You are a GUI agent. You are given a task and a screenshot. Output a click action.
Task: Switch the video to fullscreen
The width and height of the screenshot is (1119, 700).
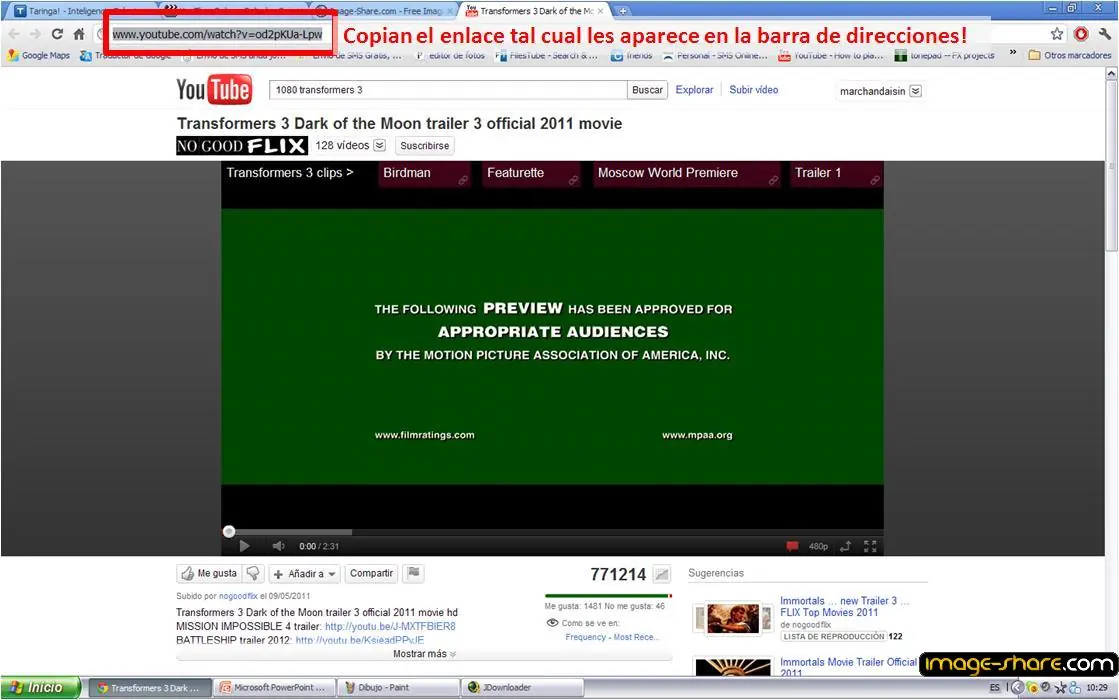(870, 546)
